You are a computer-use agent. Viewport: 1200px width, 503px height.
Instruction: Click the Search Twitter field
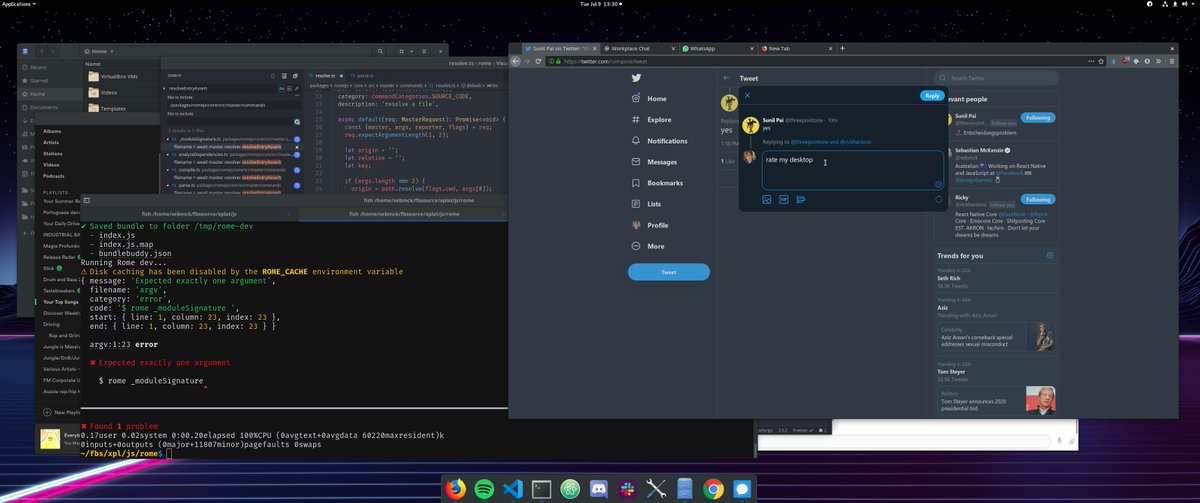point(996,78)
